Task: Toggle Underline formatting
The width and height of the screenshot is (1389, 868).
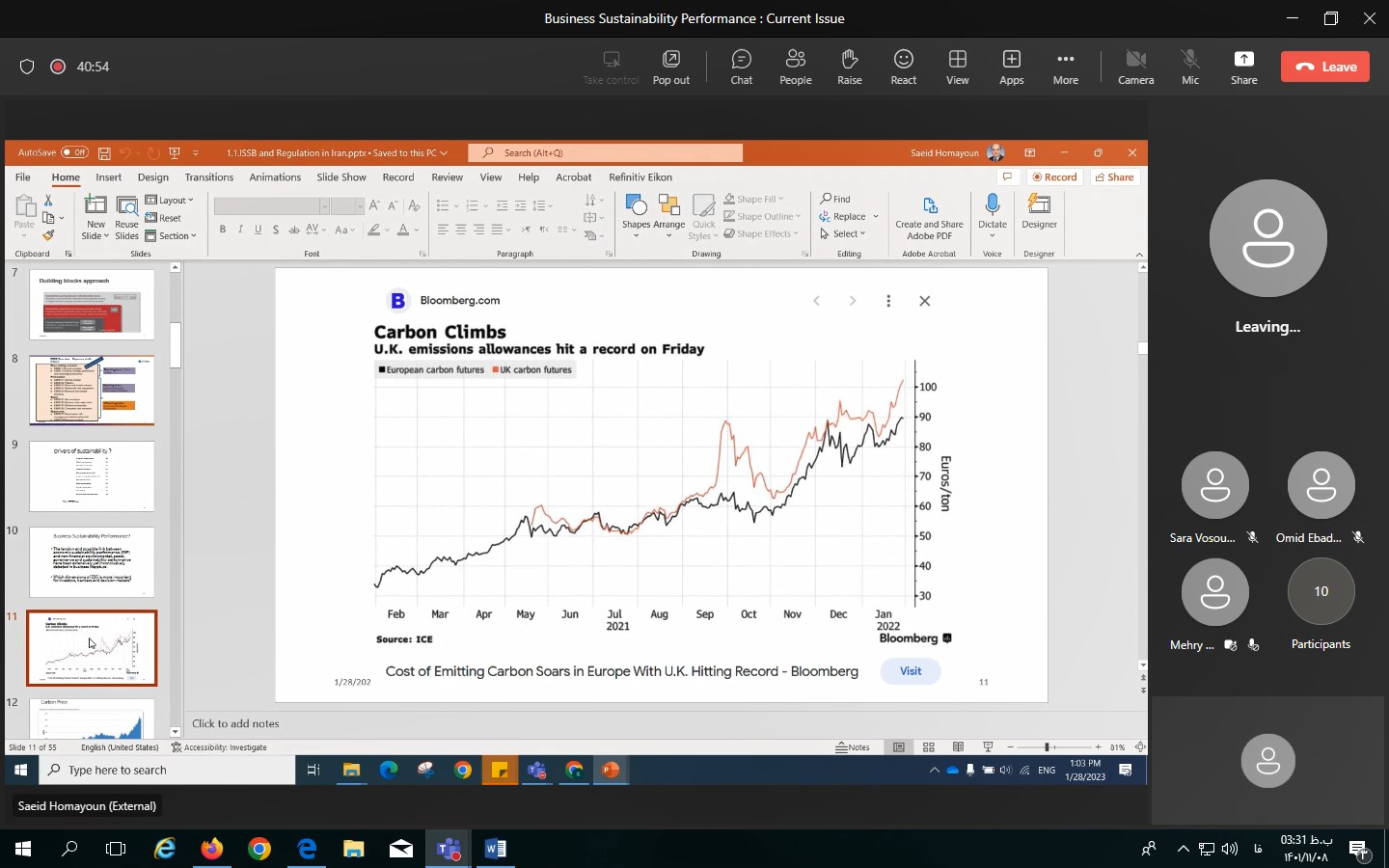Action: (258, 230)
